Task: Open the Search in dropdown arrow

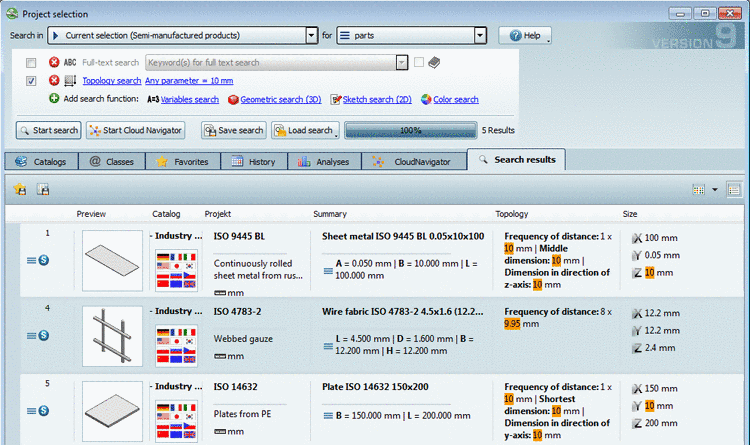Action: [x=311, y=35]
